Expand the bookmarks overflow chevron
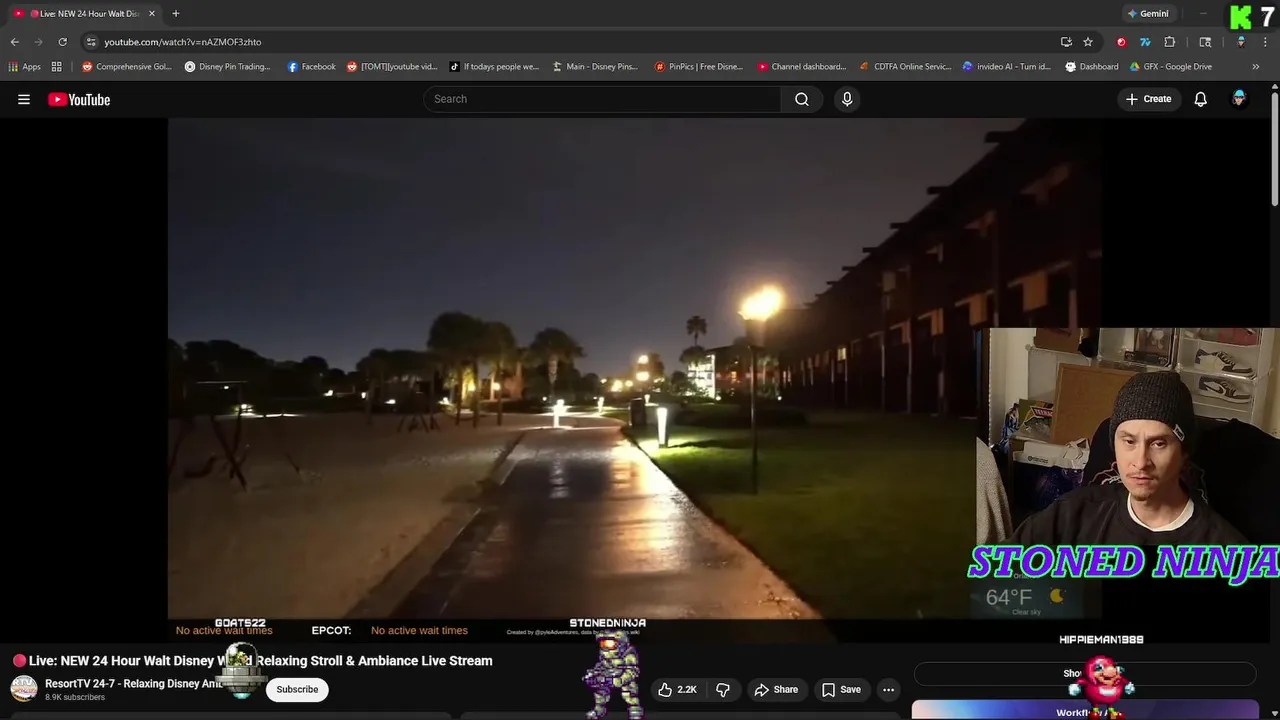The image size is (1280, 720). (x=1256, y=67)
